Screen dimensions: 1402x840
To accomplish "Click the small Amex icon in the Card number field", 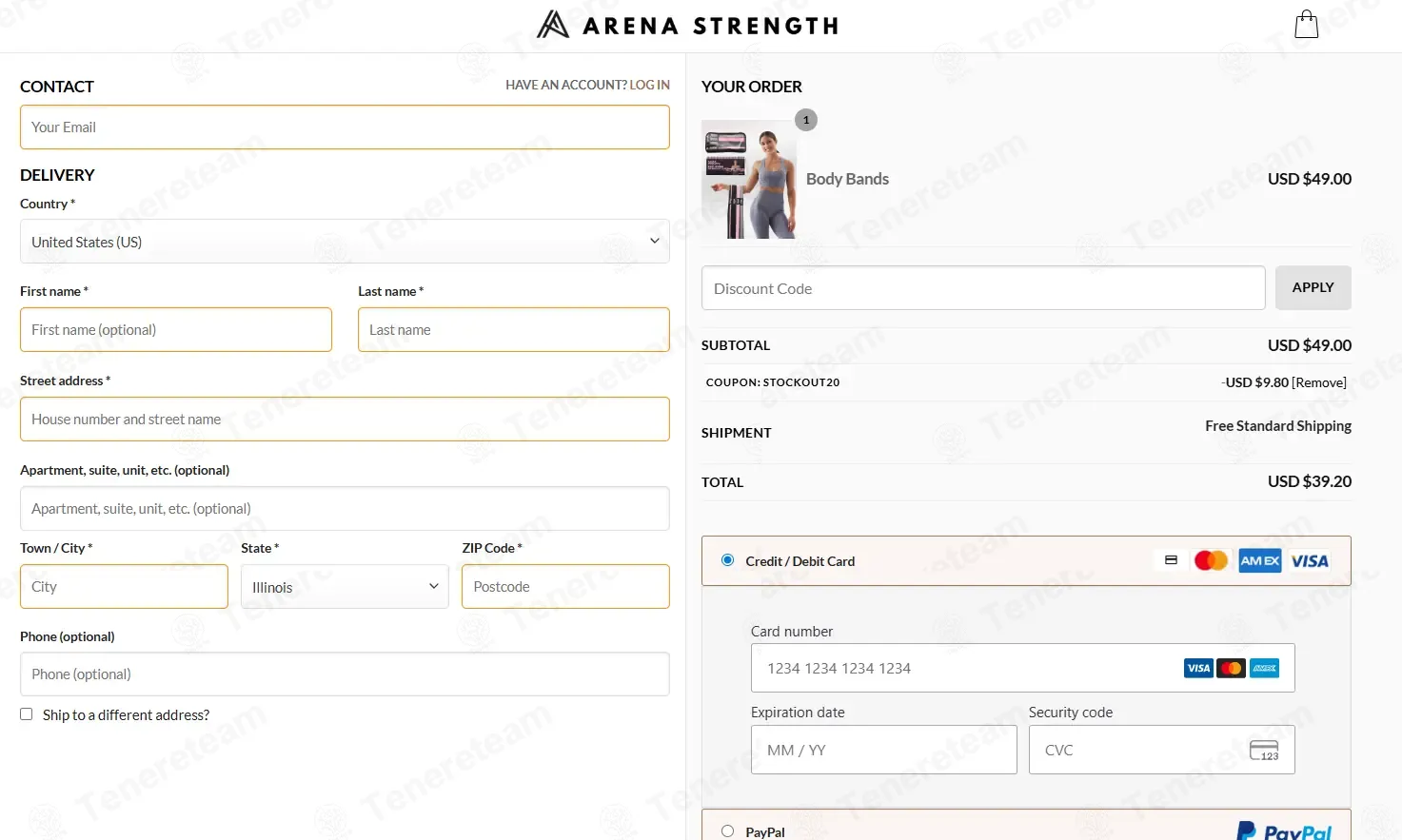I will pos(1264,668).
